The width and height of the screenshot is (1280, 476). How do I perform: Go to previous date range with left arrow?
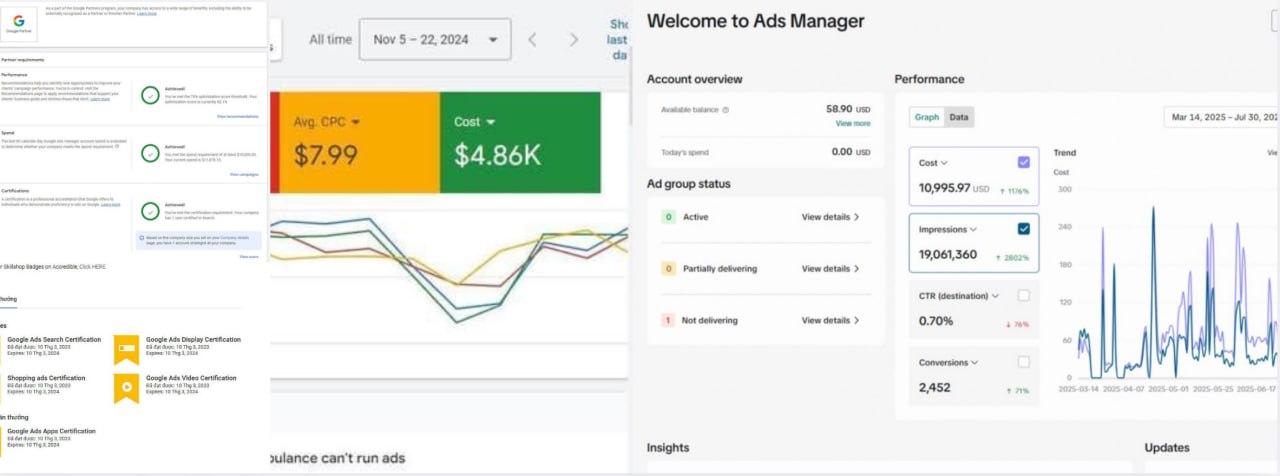[532, 40]
